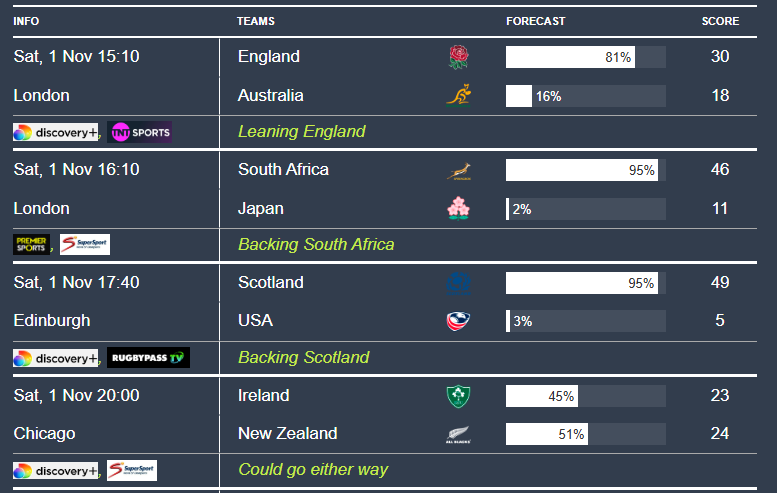Click New Zealand's 51% forecast bar
This screenshot has height=493, width=777.
click(x=547, y=434)
